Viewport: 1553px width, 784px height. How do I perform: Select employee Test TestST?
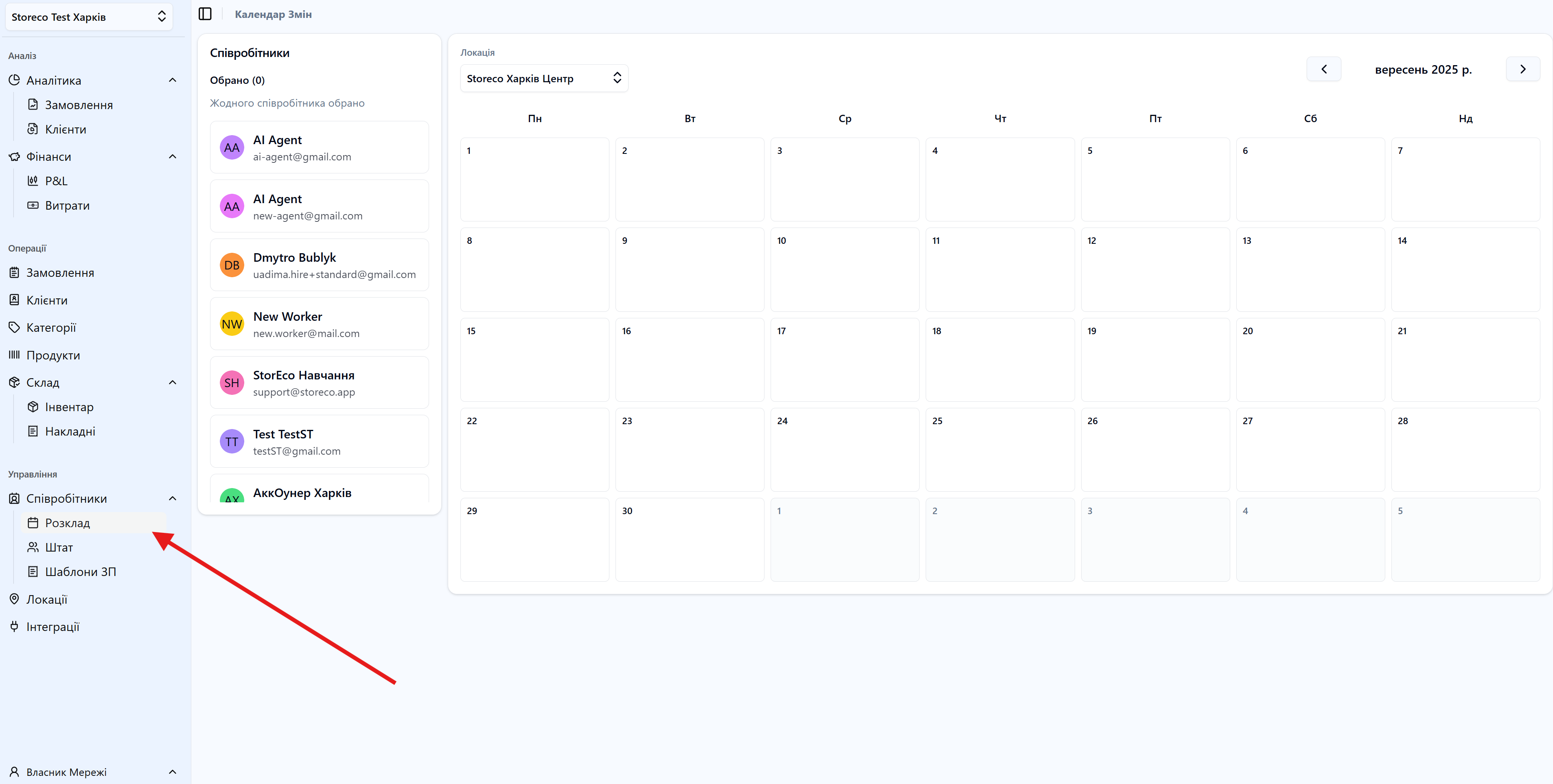click(319, 442)
